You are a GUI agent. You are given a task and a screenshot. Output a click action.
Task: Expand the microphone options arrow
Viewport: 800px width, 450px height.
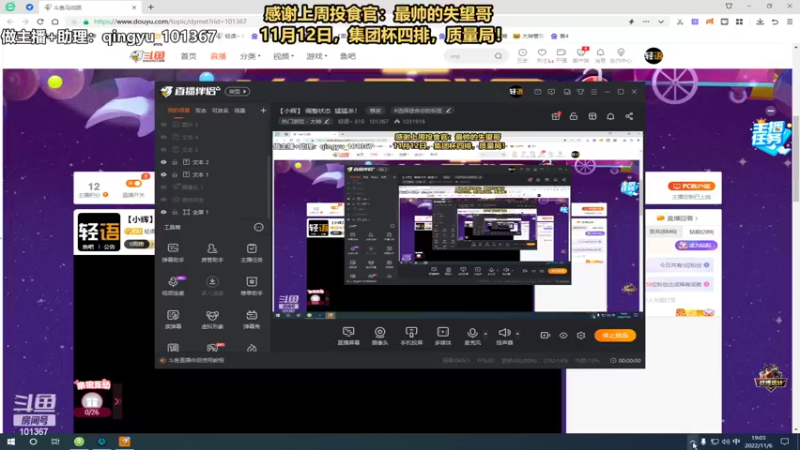click(x=485, y=334)
